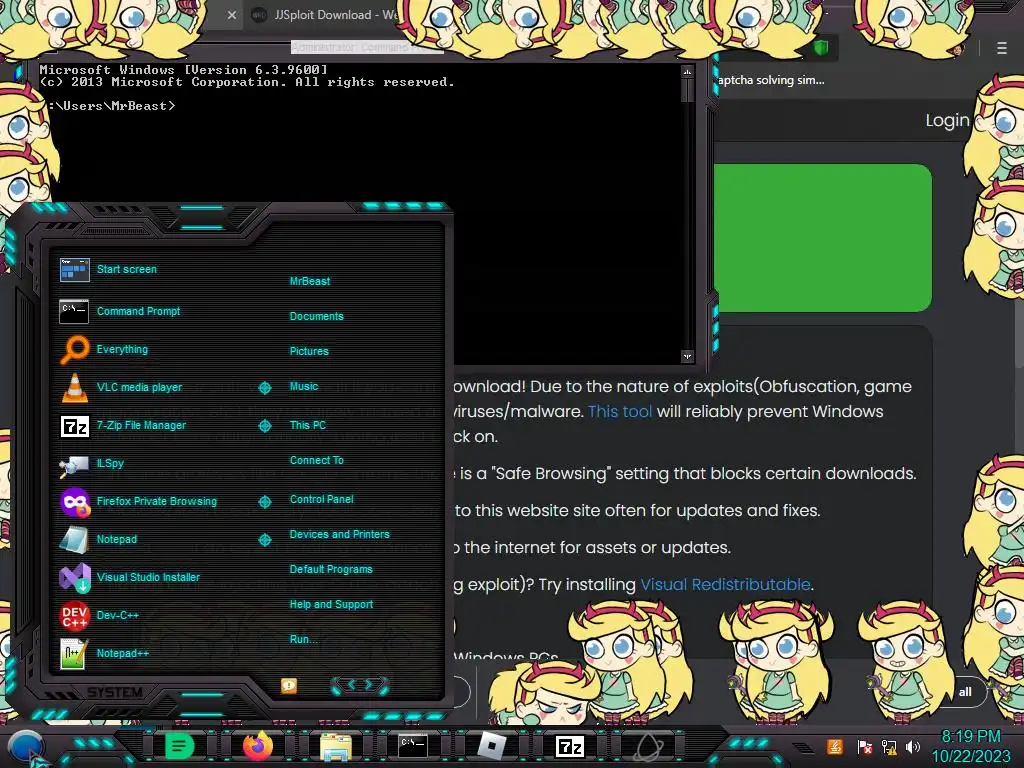Open the Everything search app

point(104,349)
